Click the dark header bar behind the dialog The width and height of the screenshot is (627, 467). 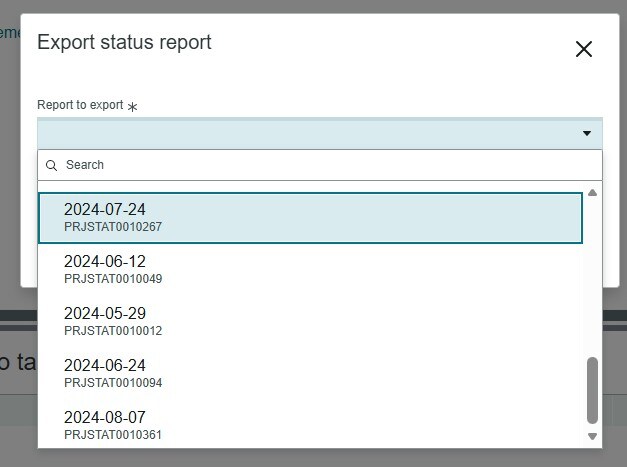pos(18,315)
